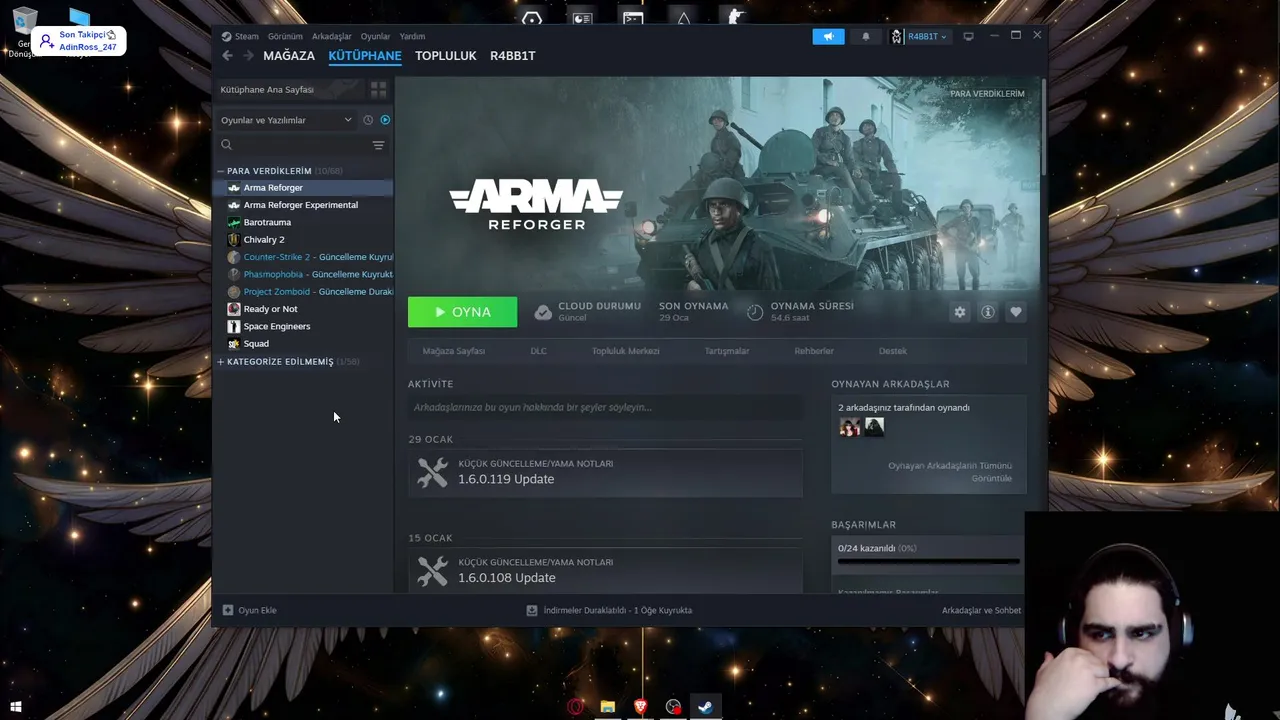Open the Görünüm menu
Image resolution: width=1280 pixels, height=720 pixels.
[285, 36]
